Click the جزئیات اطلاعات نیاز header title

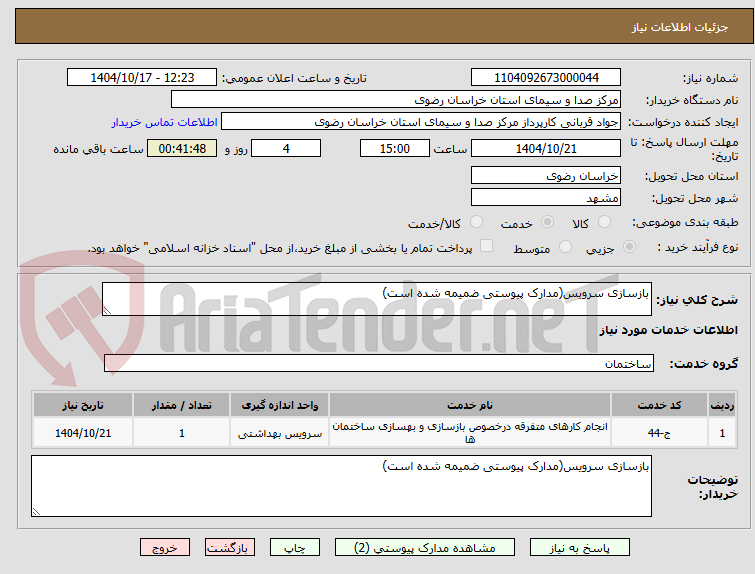[x=680, y=27]
